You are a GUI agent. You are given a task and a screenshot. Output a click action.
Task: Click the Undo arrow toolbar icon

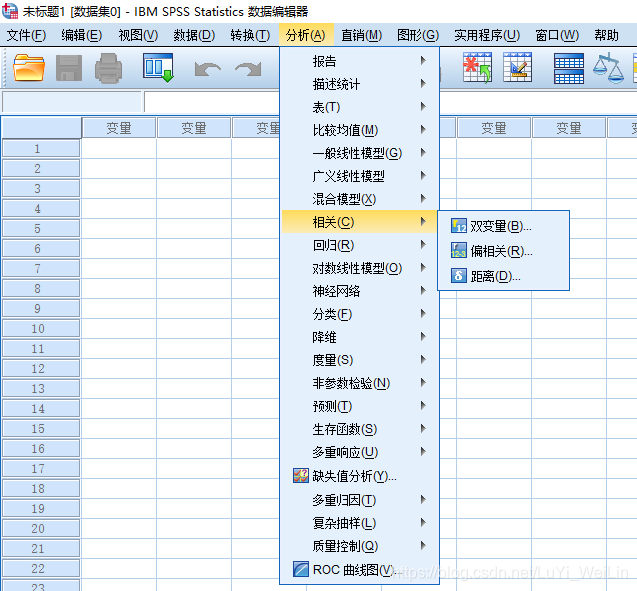click(x=208, y=69)
